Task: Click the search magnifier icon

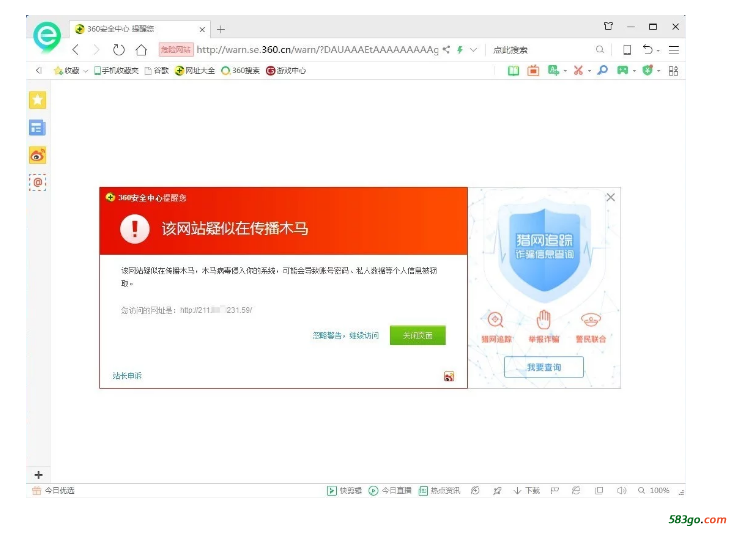Action: click(x=600, y=49)
